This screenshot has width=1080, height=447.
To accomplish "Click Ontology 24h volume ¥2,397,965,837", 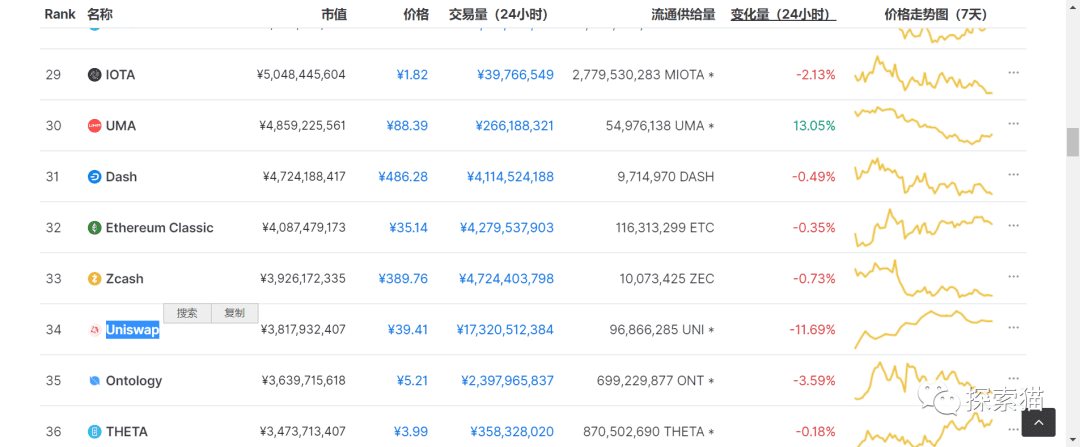I will (x=510, y=381).
